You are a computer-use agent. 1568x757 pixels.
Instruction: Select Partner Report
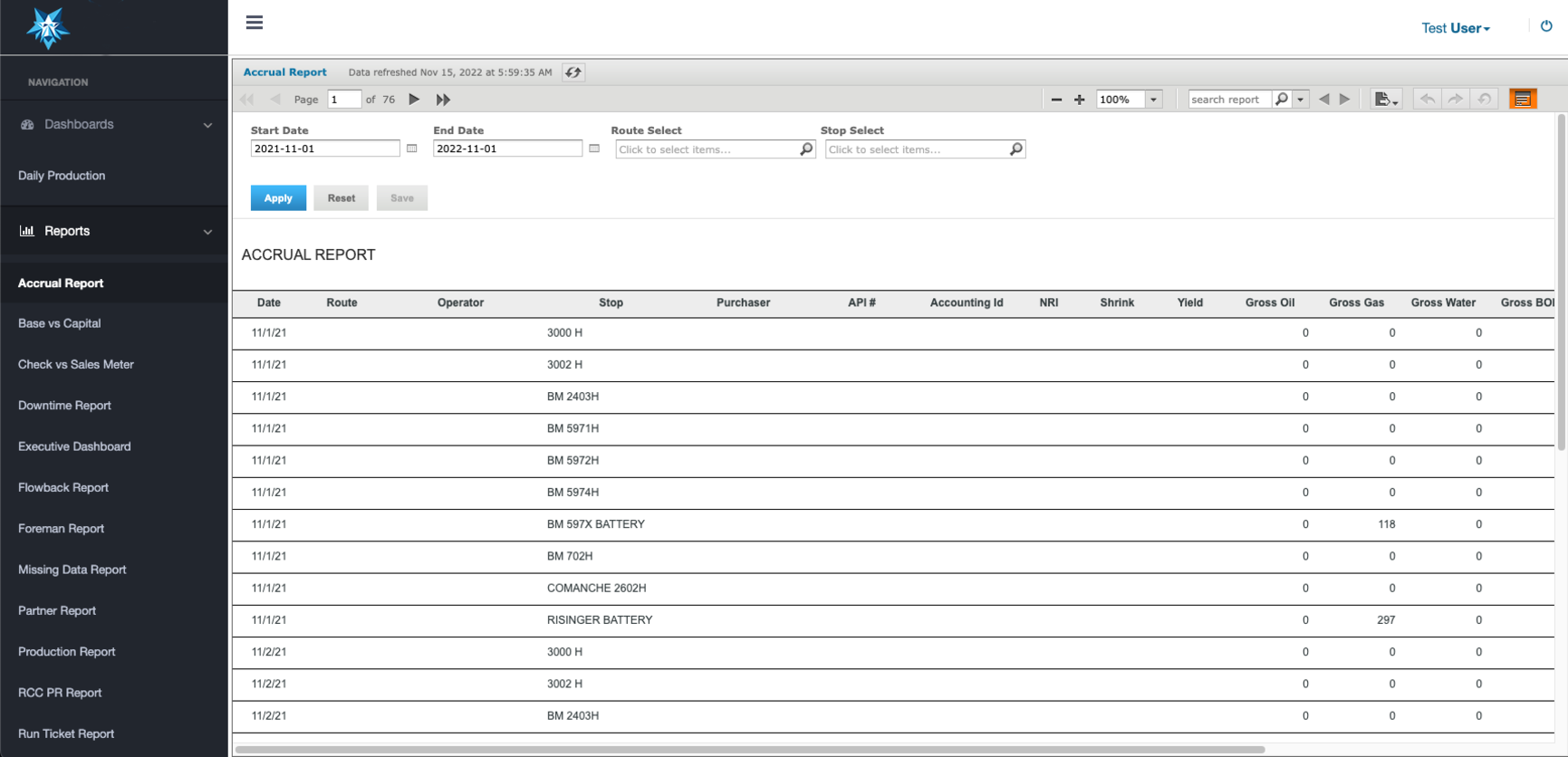coord(57,610)
